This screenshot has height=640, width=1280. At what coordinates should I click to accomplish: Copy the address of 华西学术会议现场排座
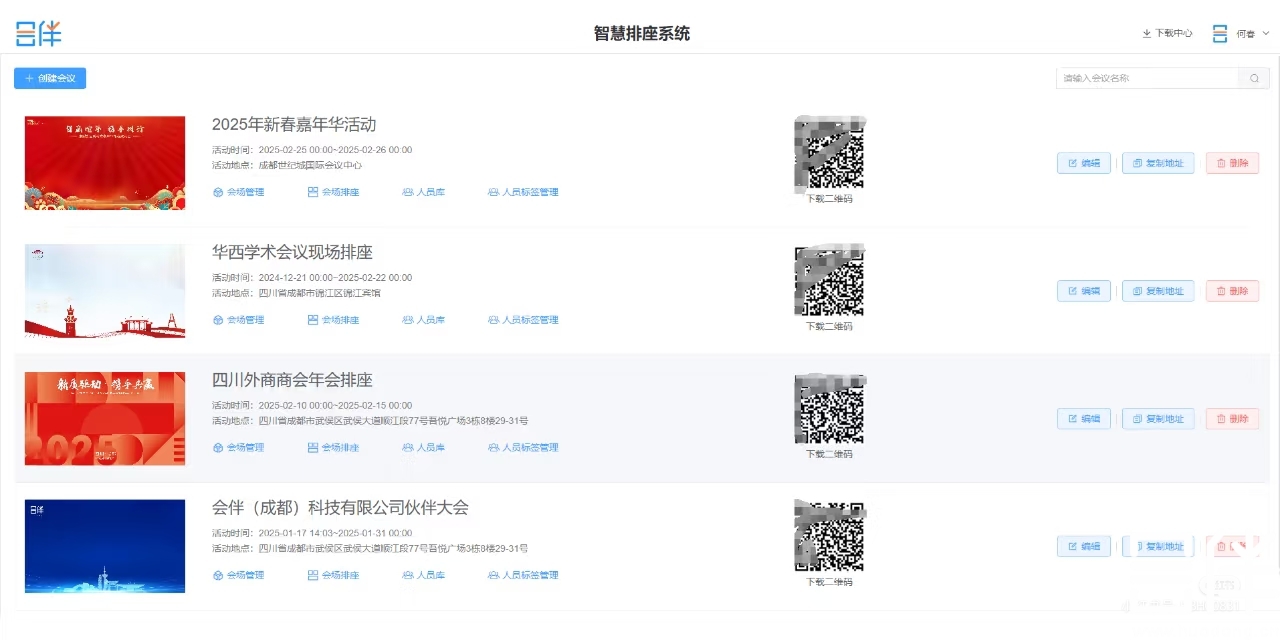click(x=1158, y=291)
